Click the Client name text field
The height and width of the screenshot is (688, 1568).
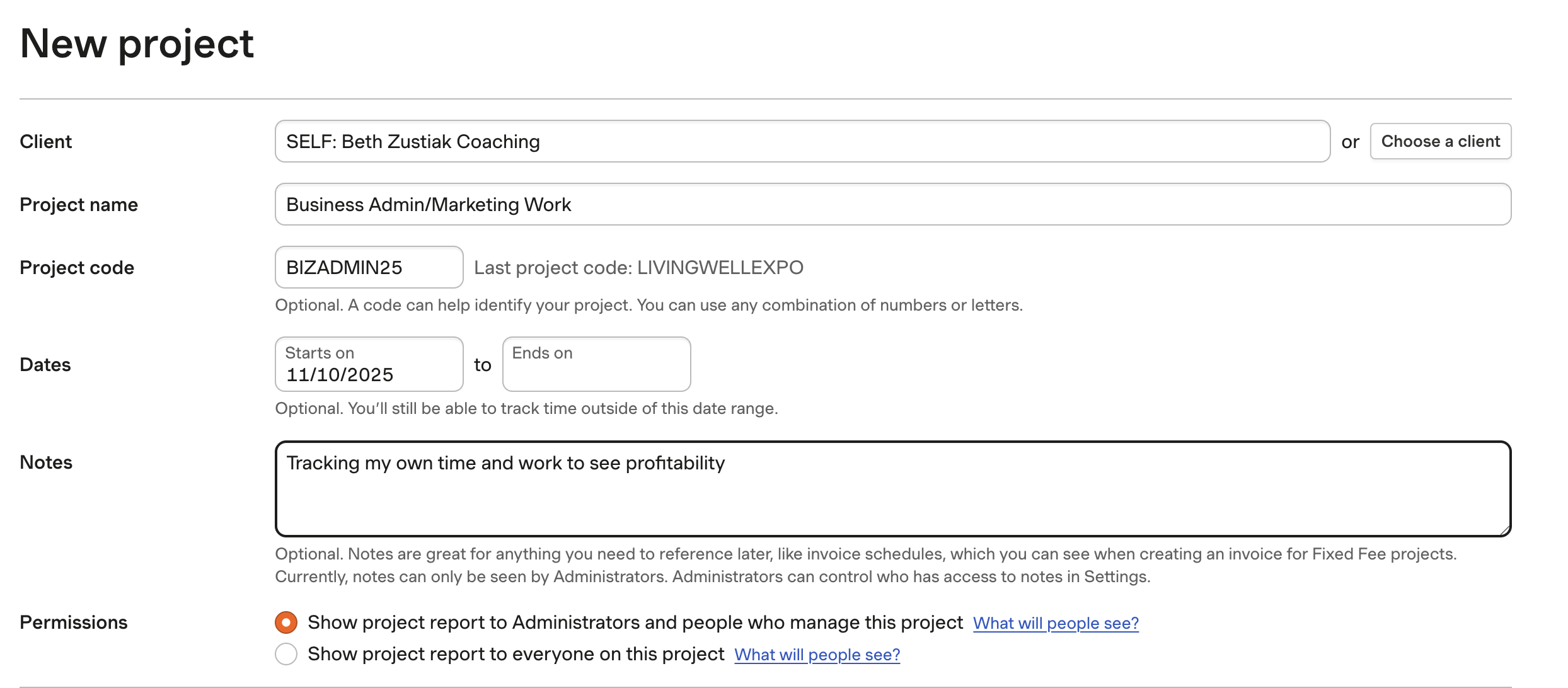(802, 142)
